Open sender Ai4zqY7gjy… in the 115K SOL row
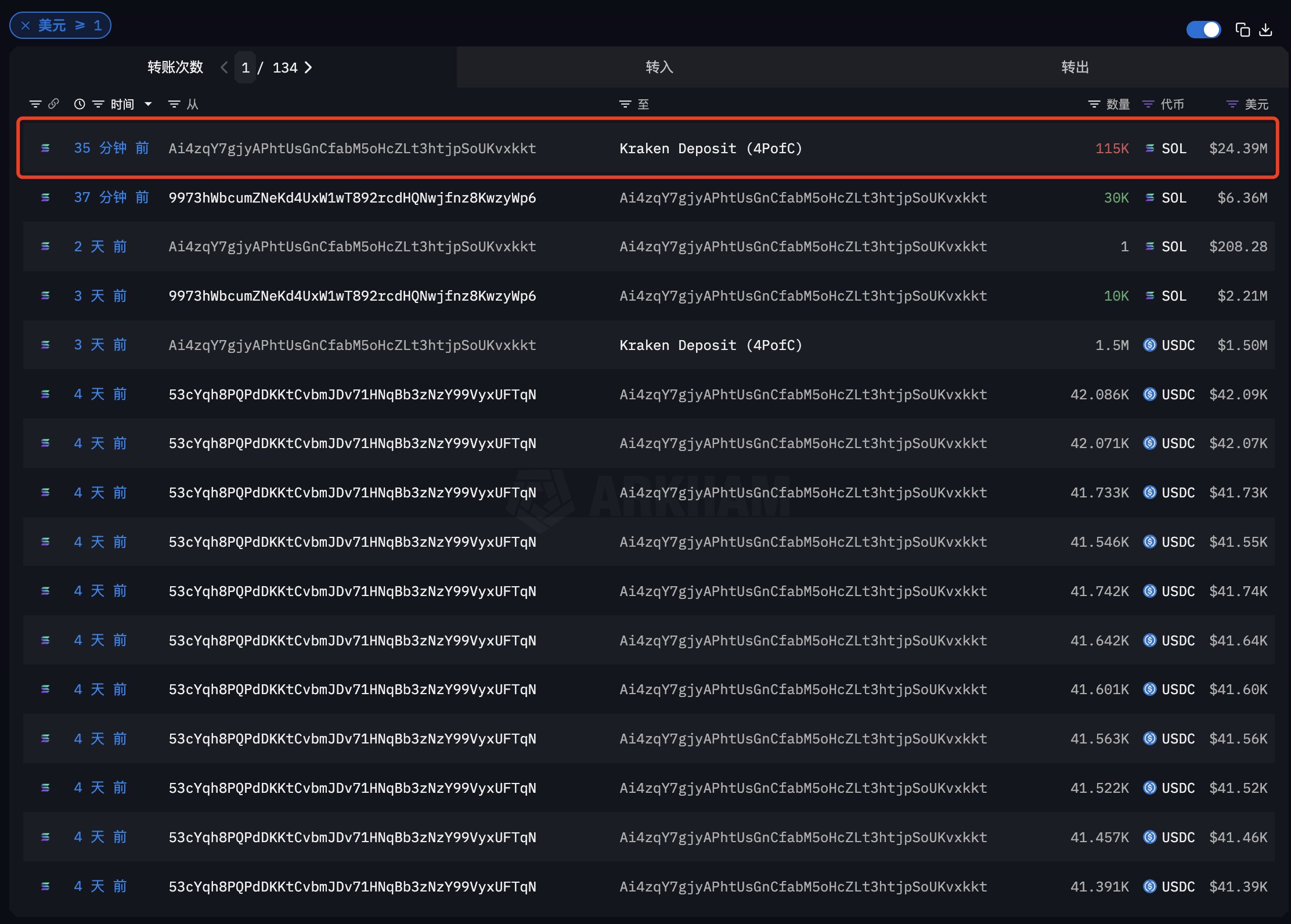This screenshot has width=1291, height=924. tap(352, 149)
